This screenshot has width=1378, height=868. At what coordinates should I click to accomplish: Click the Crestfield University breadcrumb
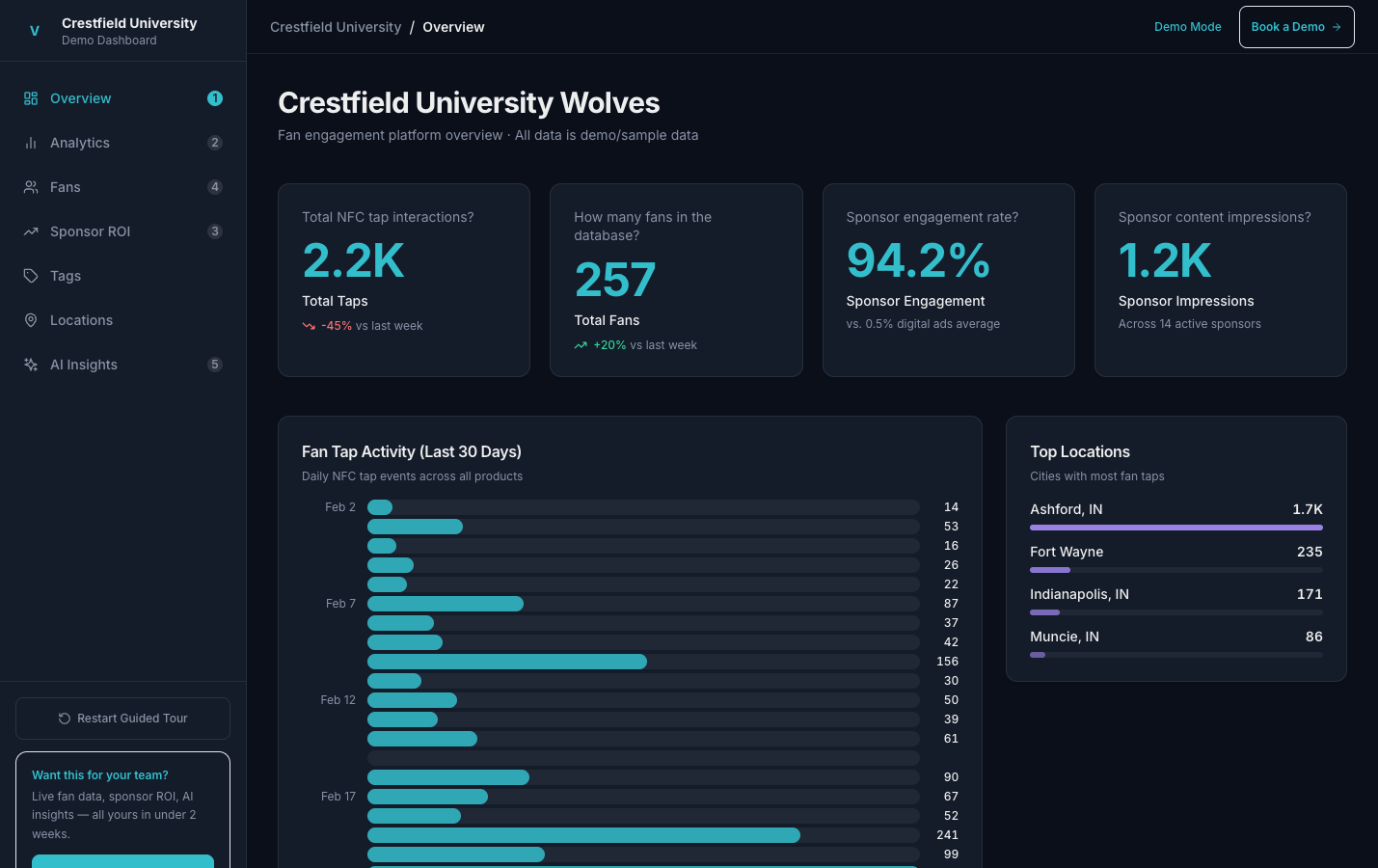(x=336, y=27)
